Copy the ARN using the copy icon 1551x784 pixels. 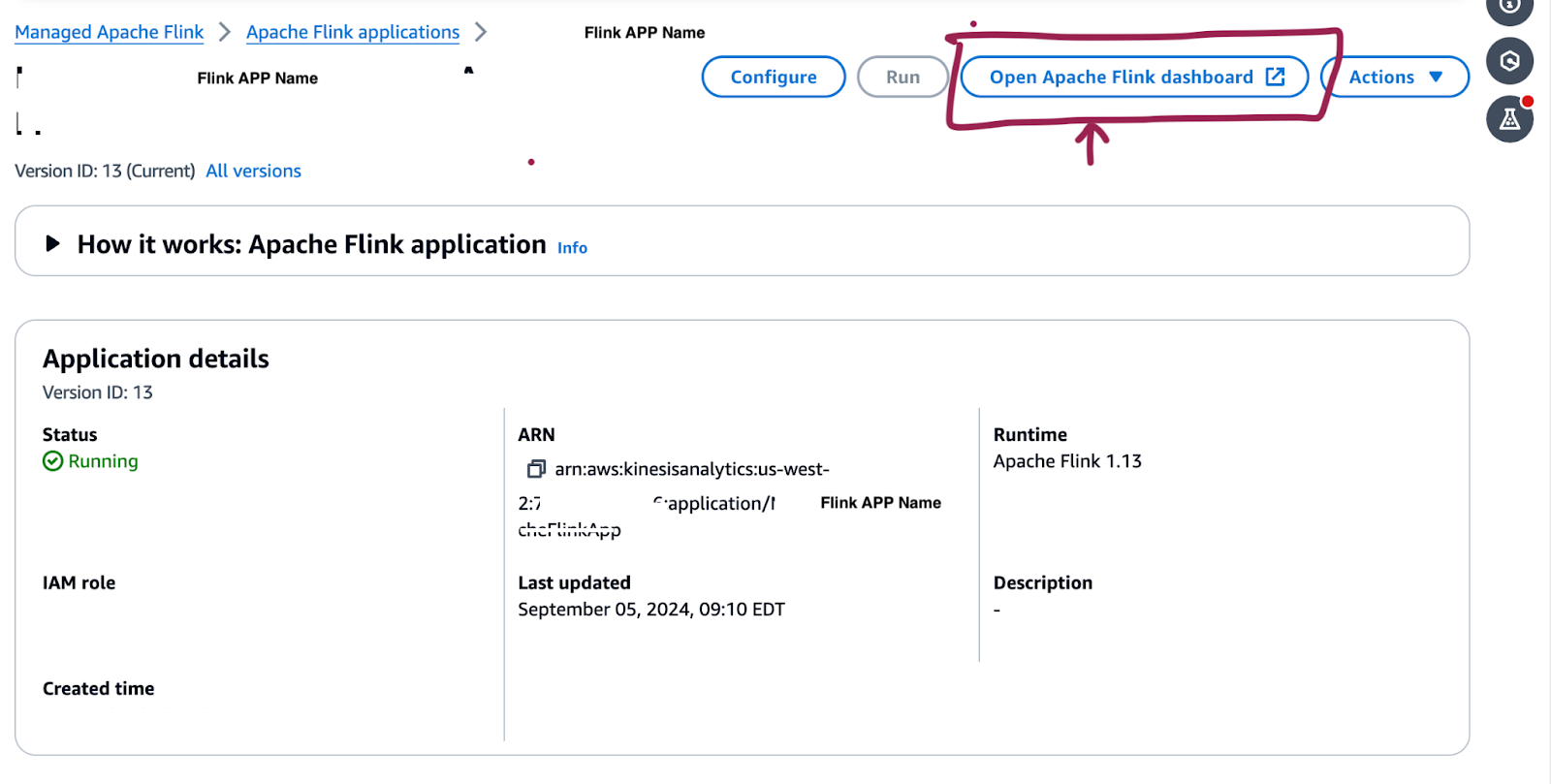536,469
